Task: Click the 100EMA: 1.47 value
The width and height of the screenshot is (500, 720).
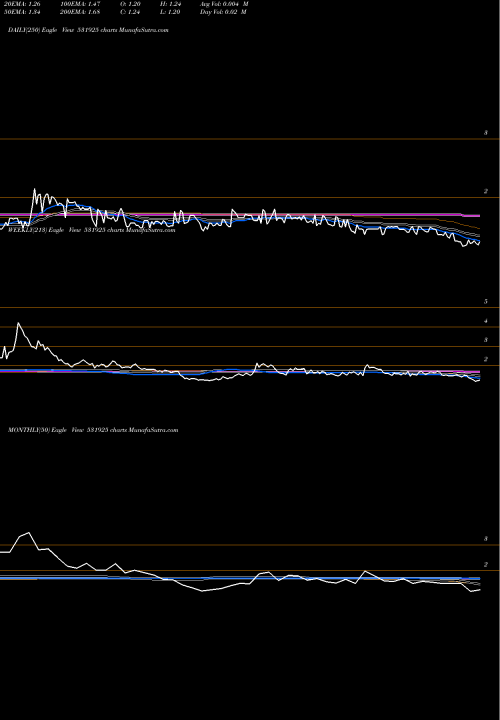Action: [x=80, y=4]
